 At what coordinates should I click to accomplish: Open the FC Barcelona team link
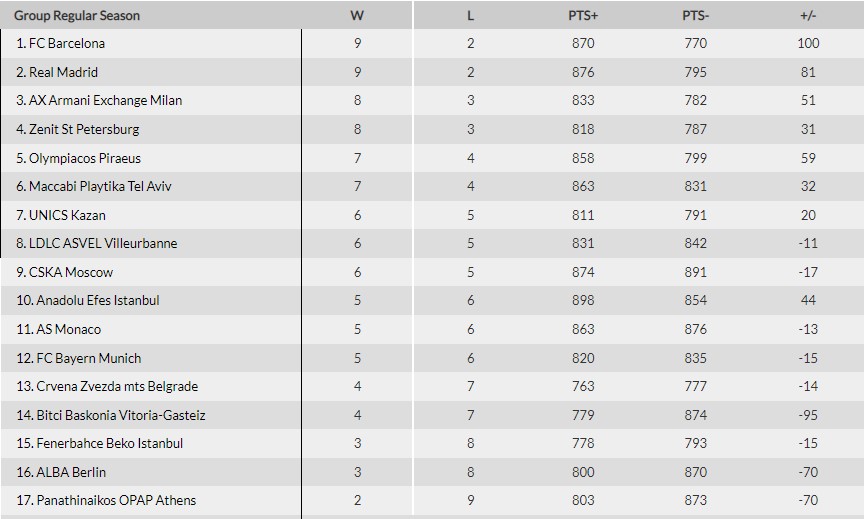66,44
